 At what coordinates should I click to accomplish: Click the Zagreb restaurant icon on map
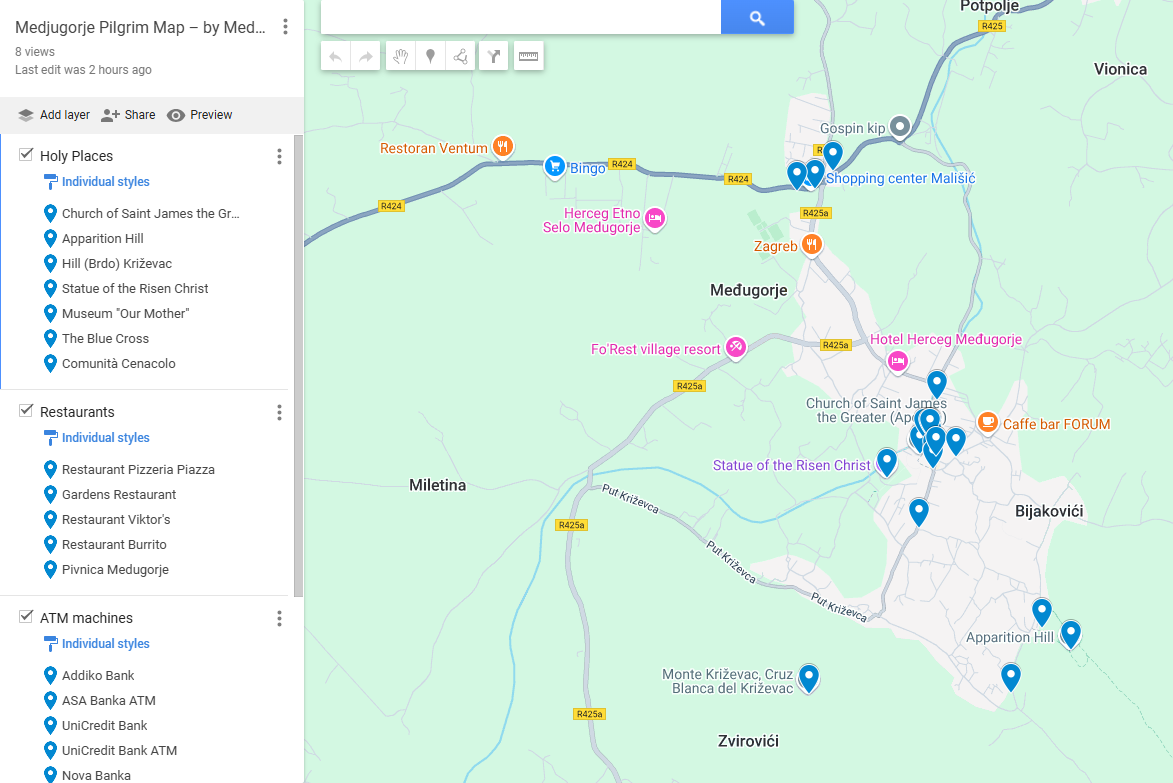pos(812,245)
